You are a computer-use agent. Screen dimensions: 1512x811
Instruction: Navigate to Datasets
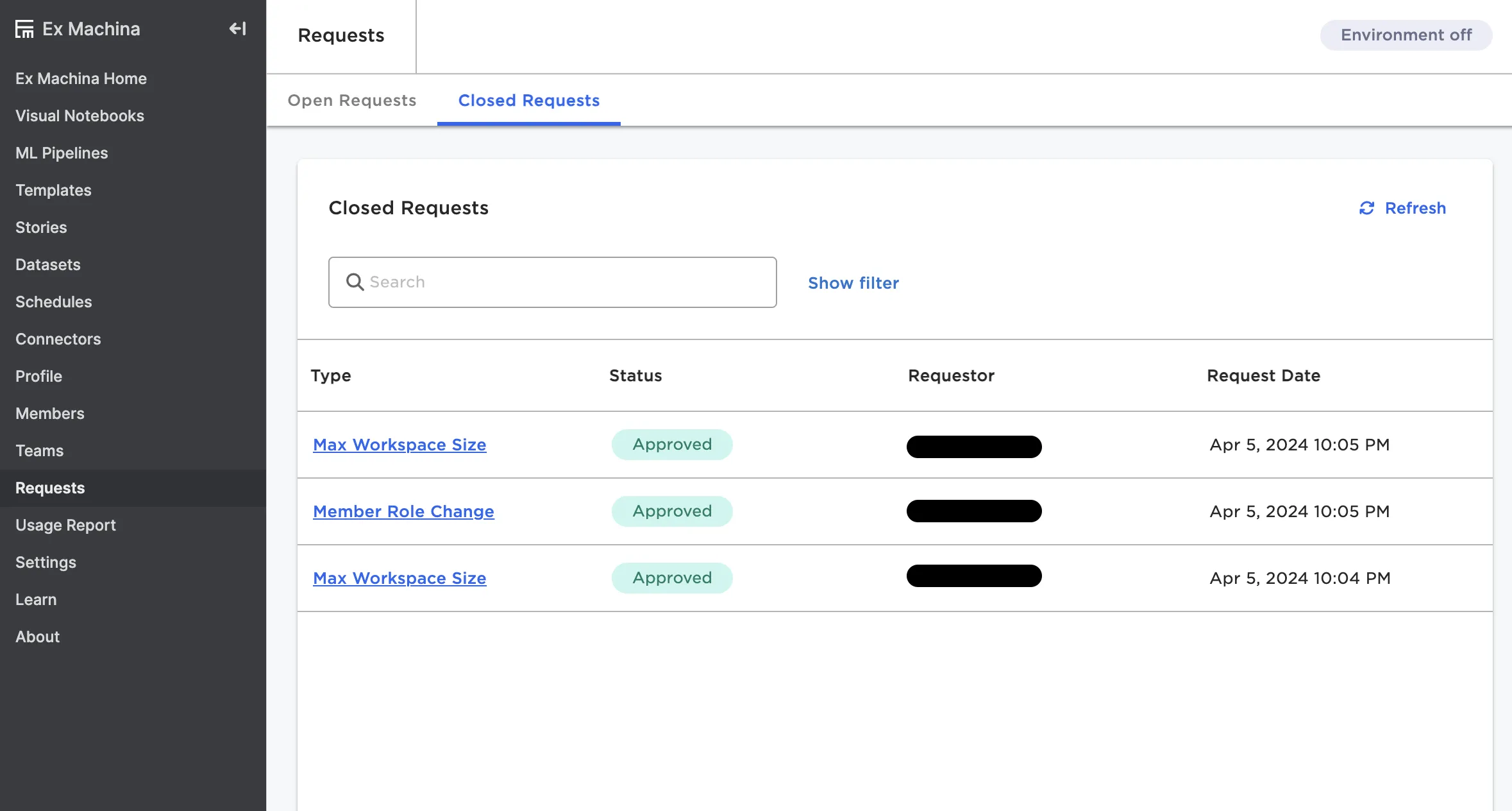[x=48, y=264]
